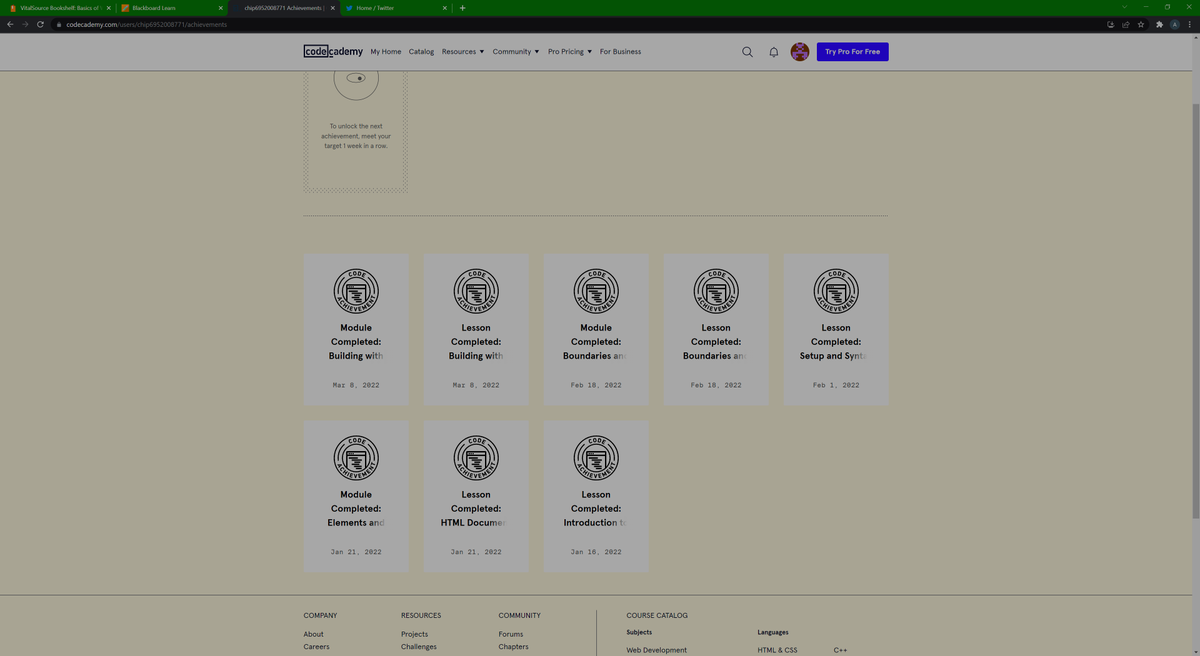Click the Try Pro For Free button
This screenshot has height=656, width=1200.
coord(852,52)
